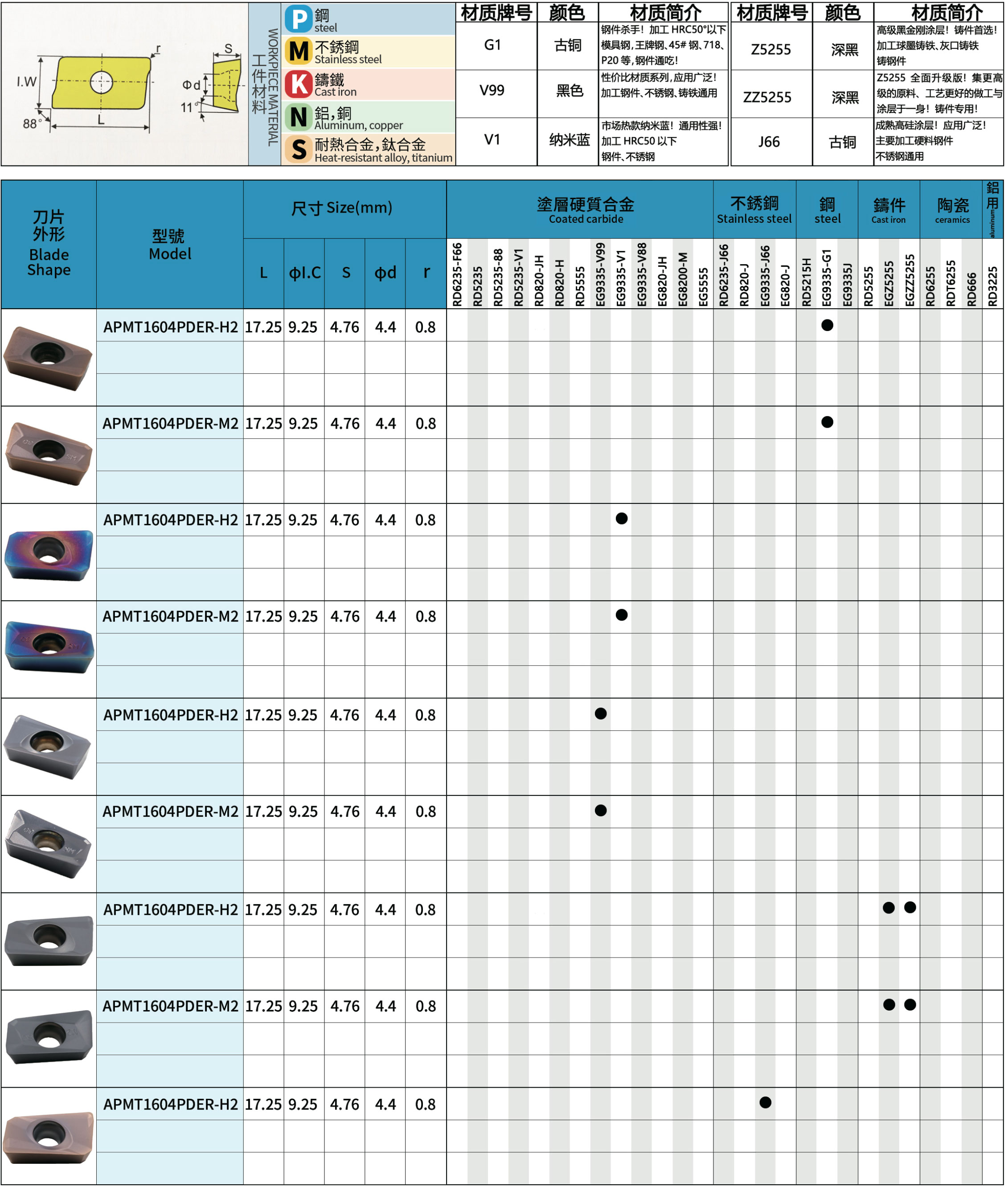Click the EG9335-G1 dot in first row
1008x1187 pixels.
point(827,326)
